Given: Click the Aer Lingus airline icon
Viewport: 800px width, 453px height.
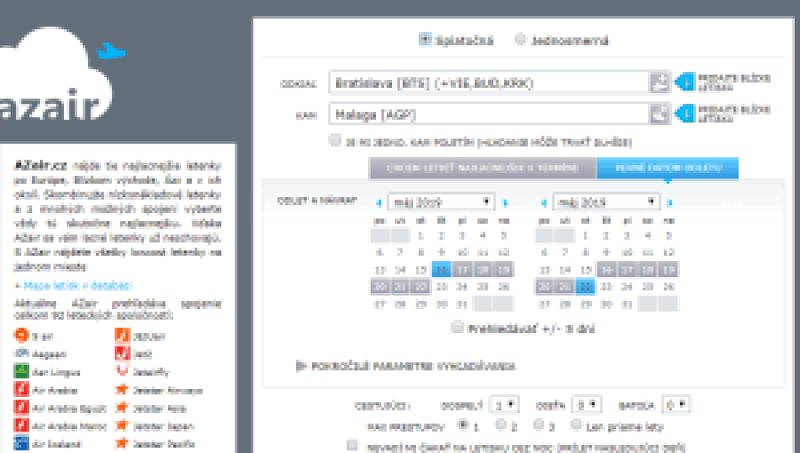Looking at the screenshot, I should tap(22, 372).
